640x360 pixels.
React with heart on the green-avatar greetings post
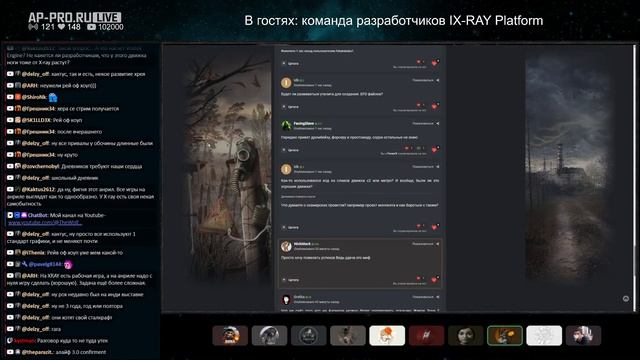click(435, 149)
